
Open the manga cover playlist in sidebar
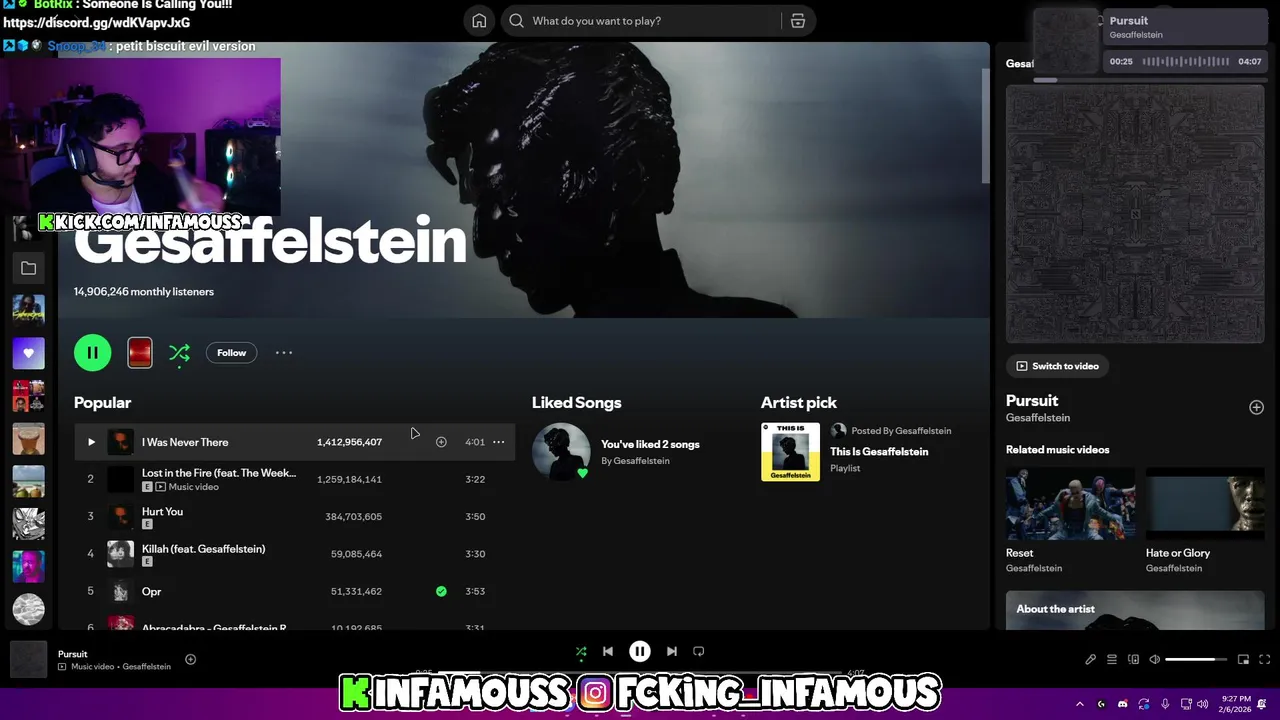coord(28,524)
